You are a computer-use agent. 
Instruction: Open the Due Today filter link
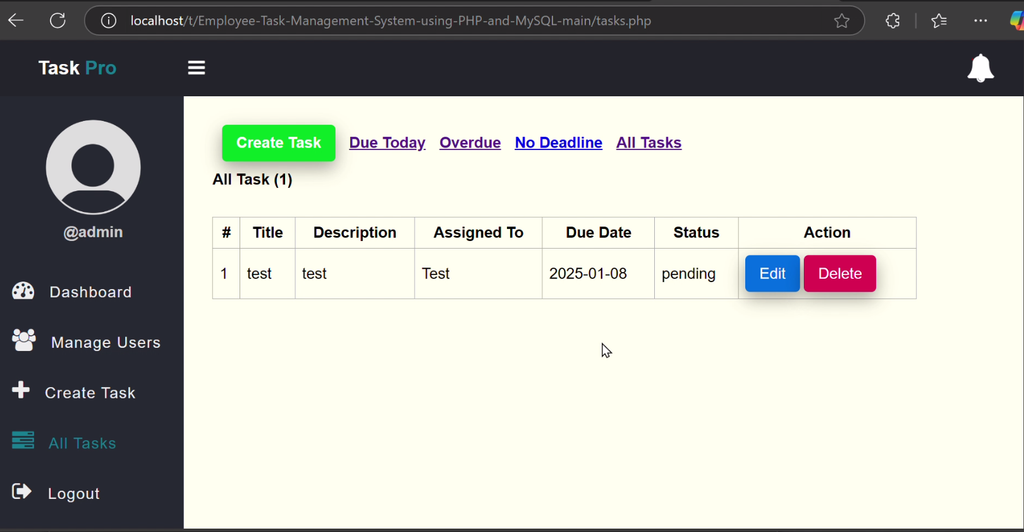coord(387,142)
